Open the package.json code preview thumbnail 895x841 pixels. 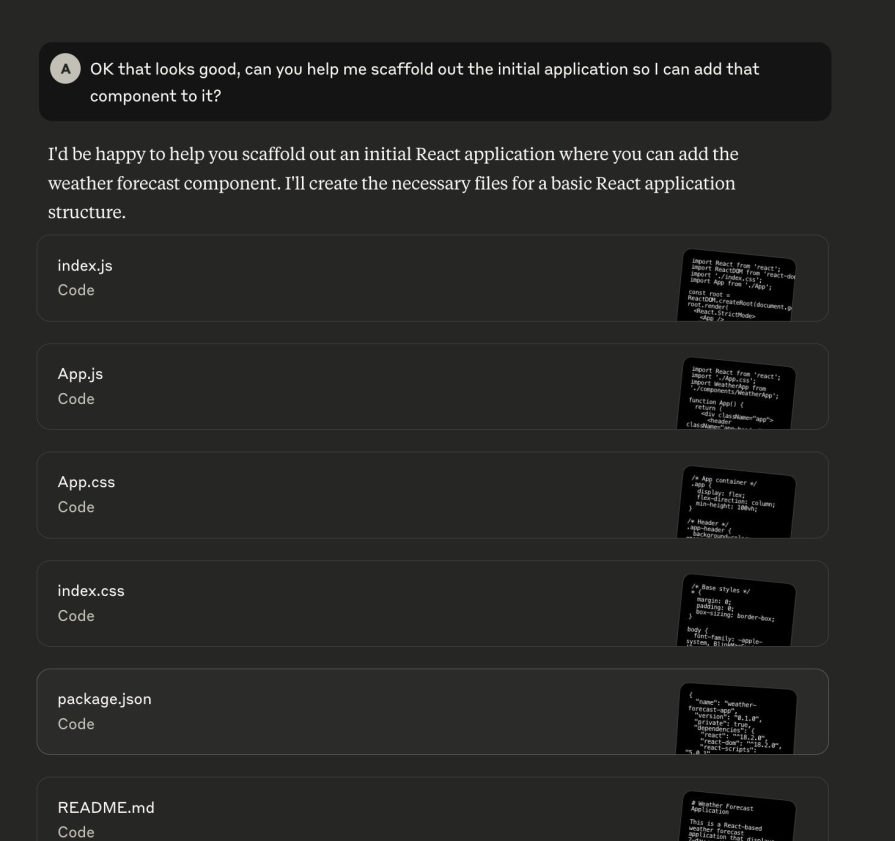pos(738,720)
